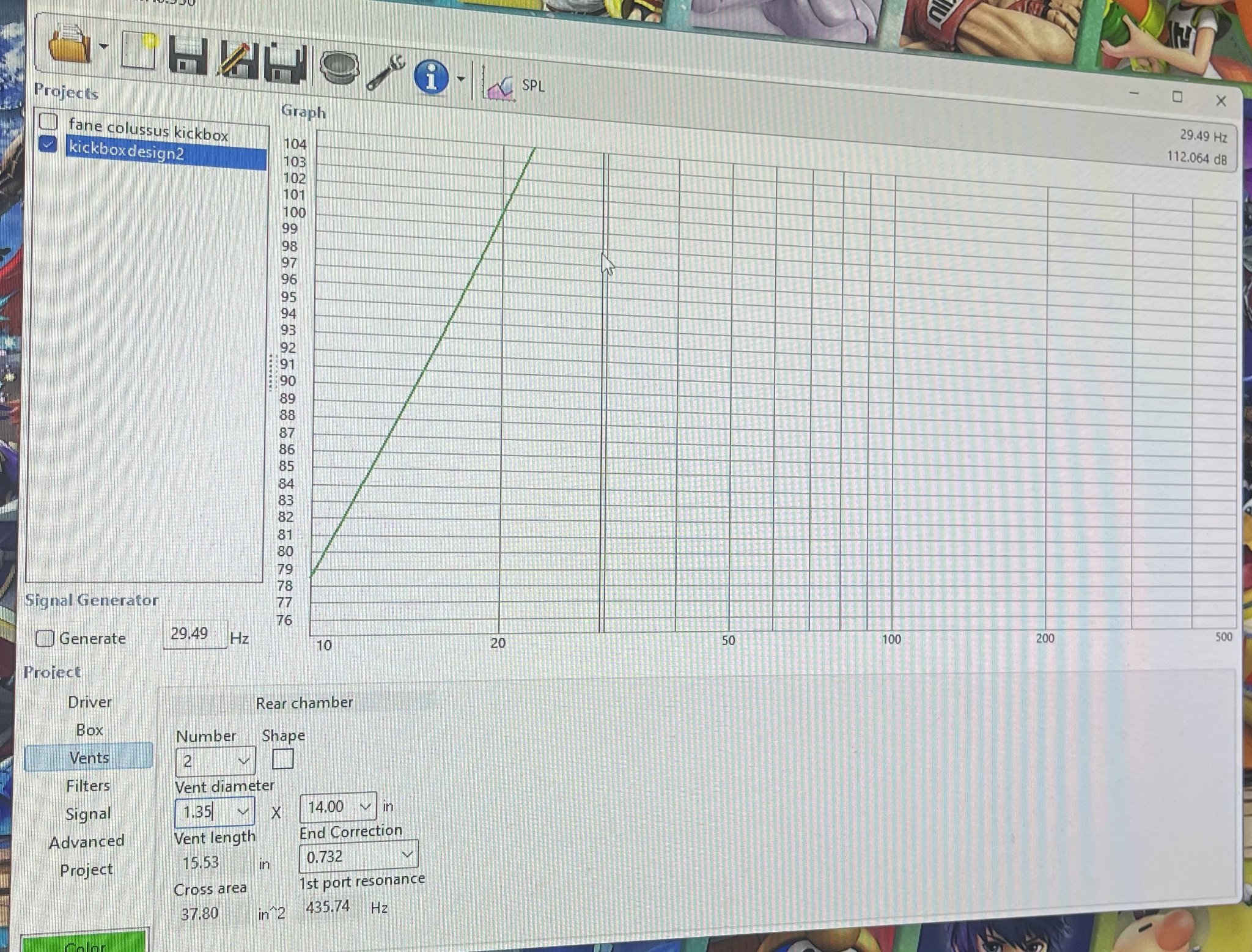
Task: Click save-as floppy icon with pencil
Action: [x=240, y=59]
